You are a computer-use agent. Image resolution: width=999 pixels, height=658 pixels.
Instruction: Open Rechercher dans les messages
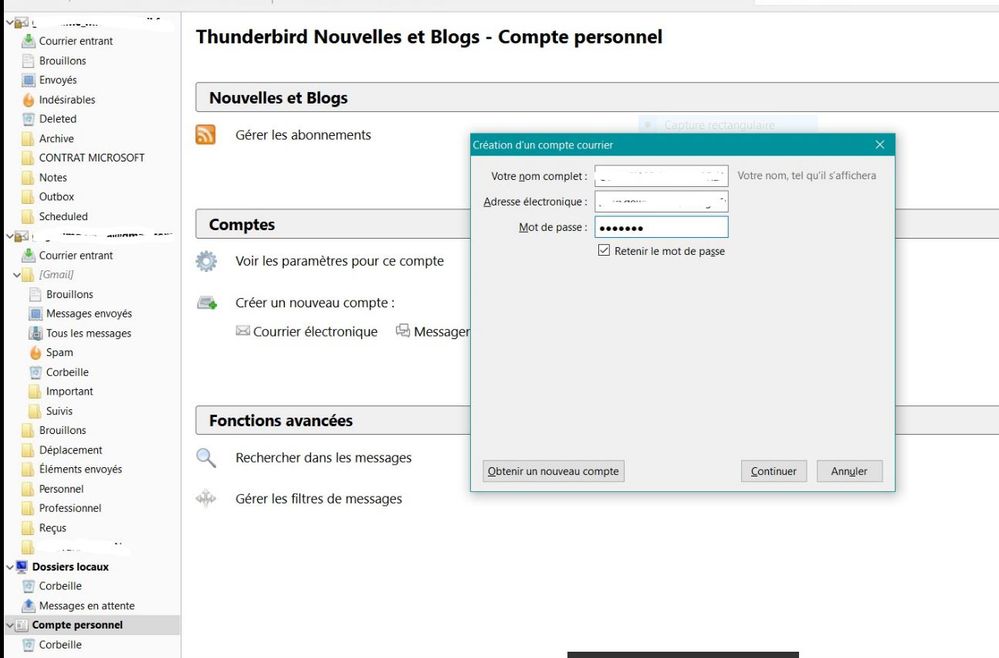pos(323,457)
